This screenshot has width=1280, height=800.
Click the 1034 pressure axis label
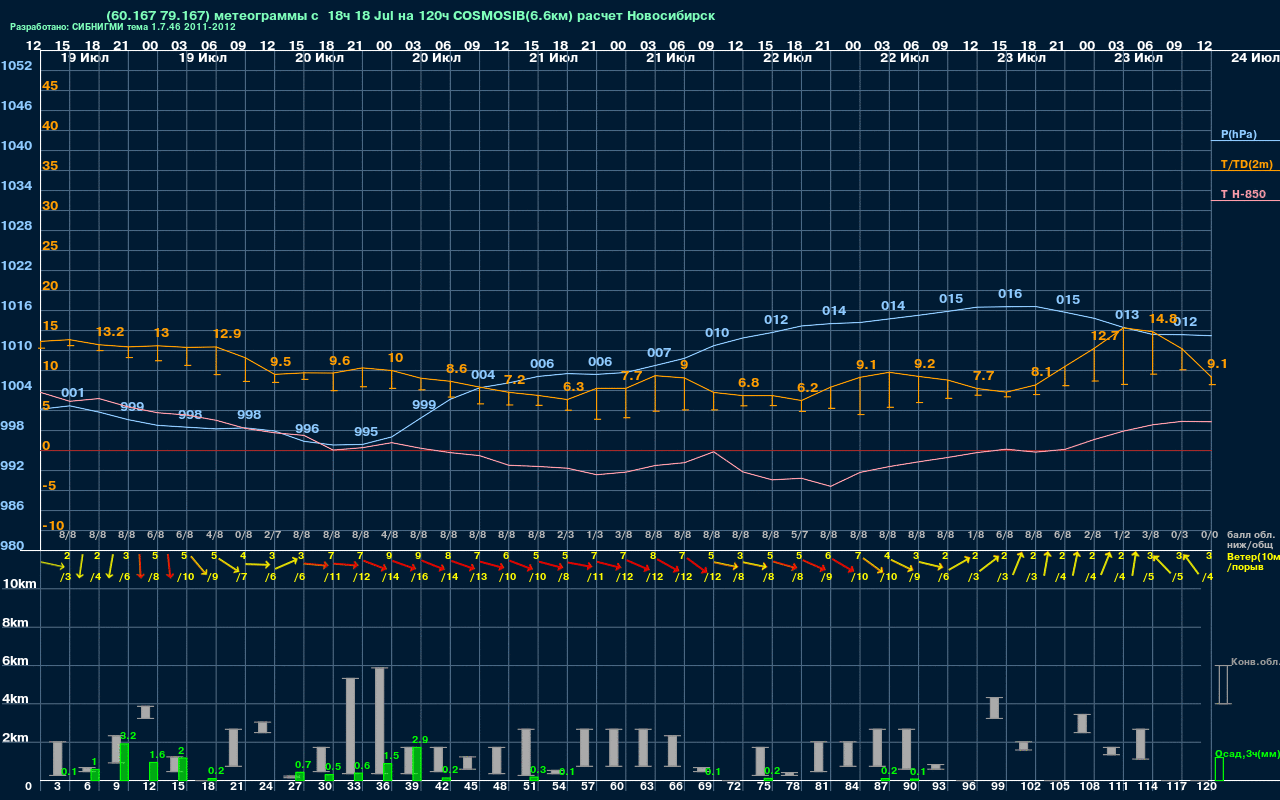tap(16, 186)
